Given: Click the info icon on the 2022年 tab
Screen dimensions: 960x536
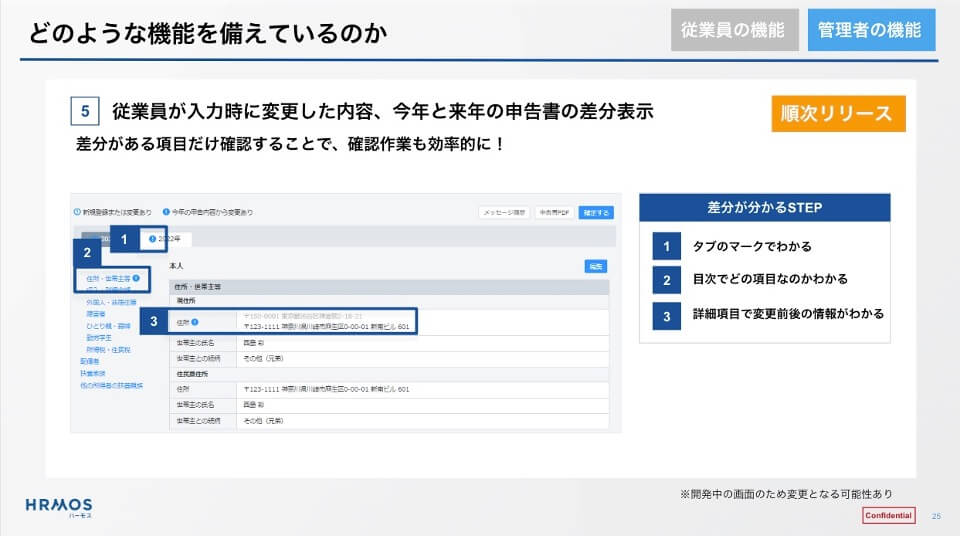Looking at the screenshot, I should click(x=152, y=239).
